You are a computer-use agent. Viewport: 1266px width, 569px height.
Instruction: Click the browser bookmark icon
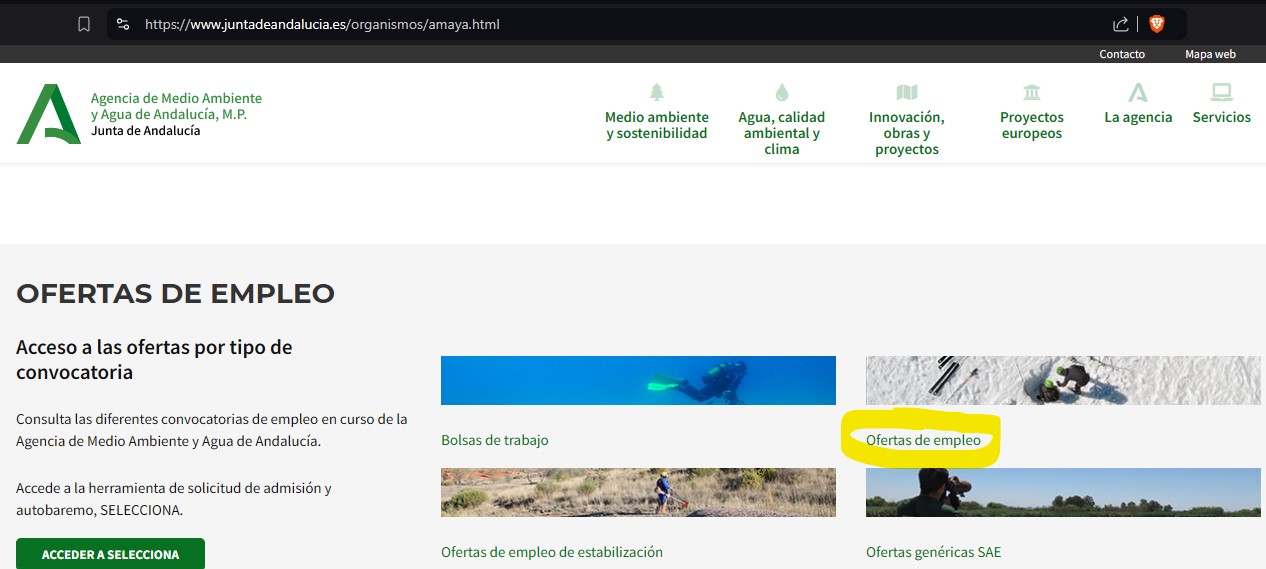coord(84,24)
